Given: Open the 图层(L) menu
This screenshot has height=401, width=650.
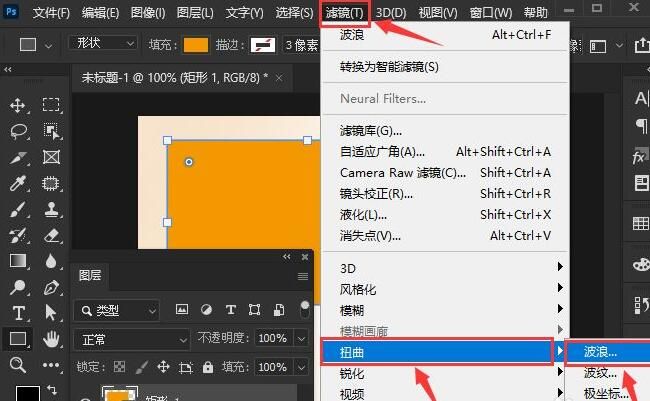Looking at the screenshot, I should pos(195,12).
